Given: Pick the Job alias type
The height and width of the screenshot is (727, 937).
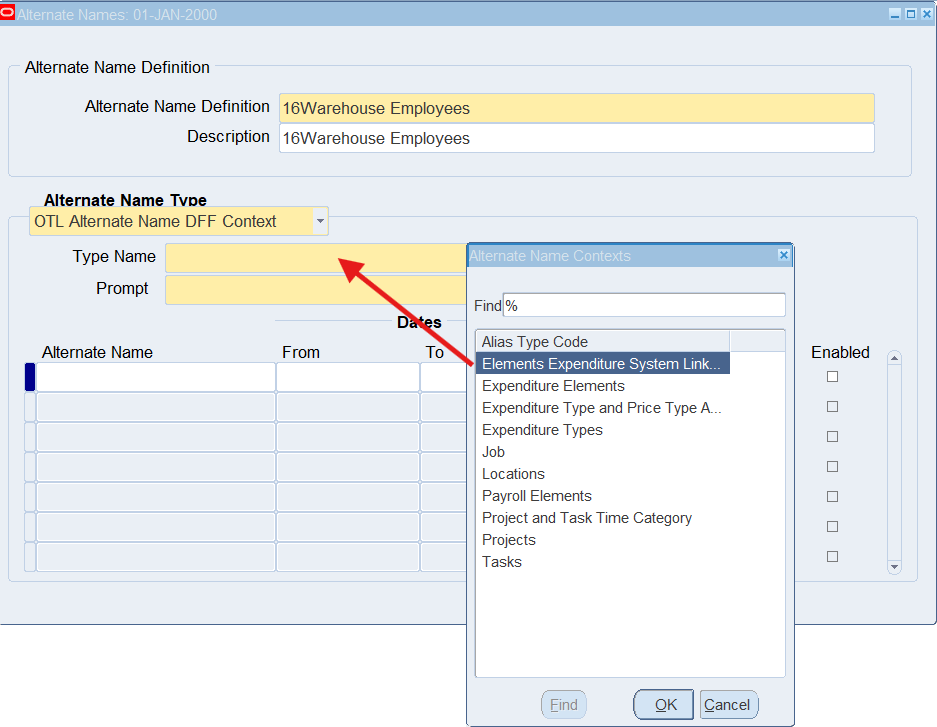Looking at the screenshot, I should point(494,452).
